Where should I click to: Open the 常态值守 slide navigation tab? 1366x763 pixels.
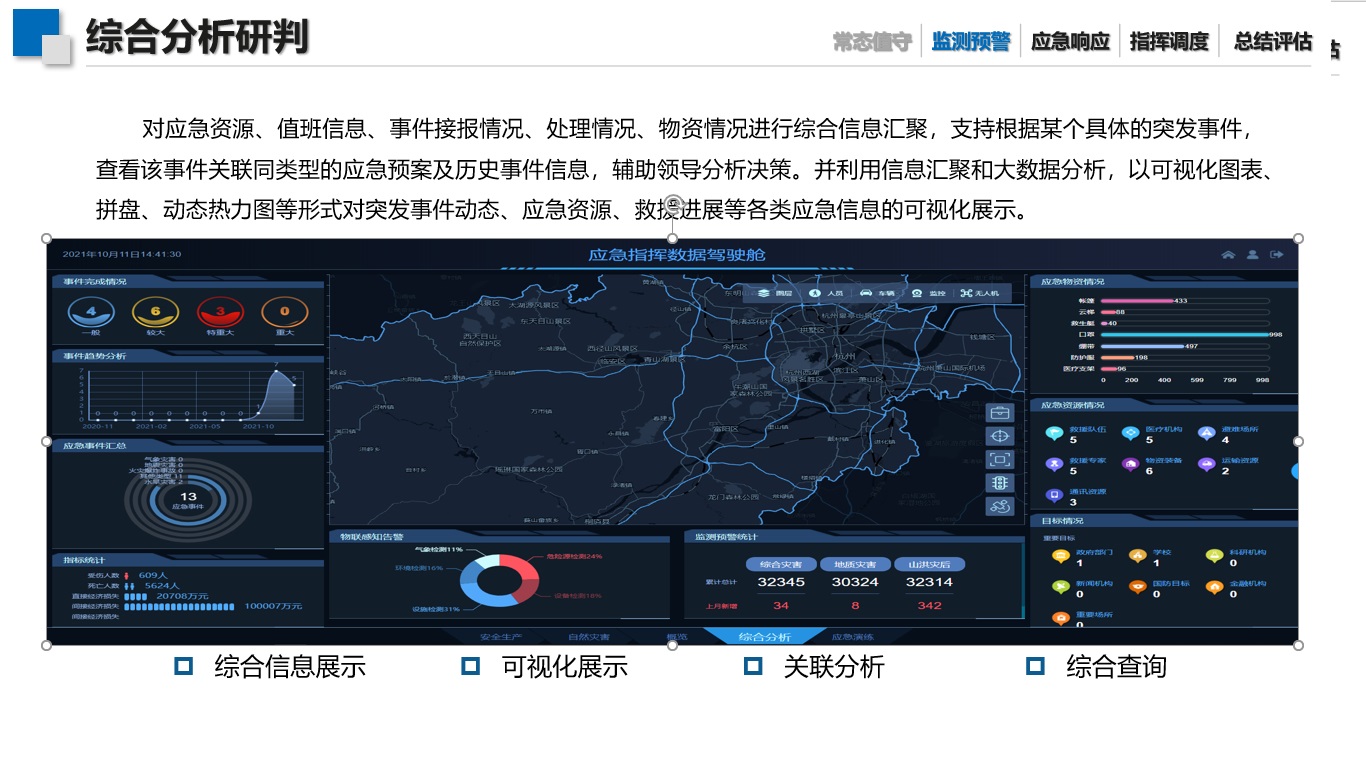pyautogui.click(x=872, y=41)
